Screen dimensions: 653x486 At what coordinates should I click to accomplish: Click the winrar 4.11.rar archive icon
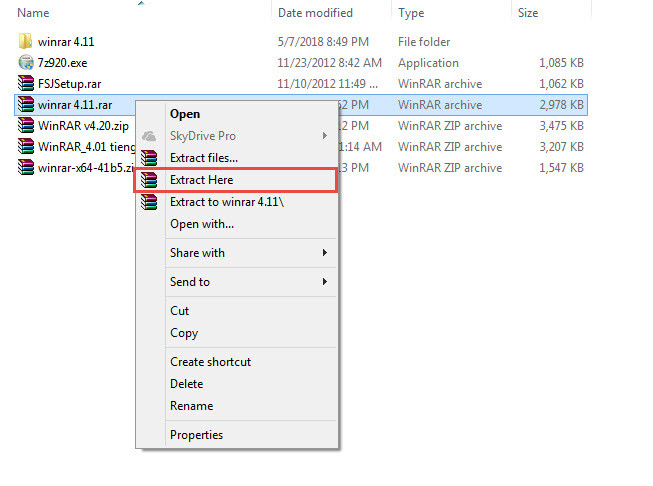coord(25,105)
